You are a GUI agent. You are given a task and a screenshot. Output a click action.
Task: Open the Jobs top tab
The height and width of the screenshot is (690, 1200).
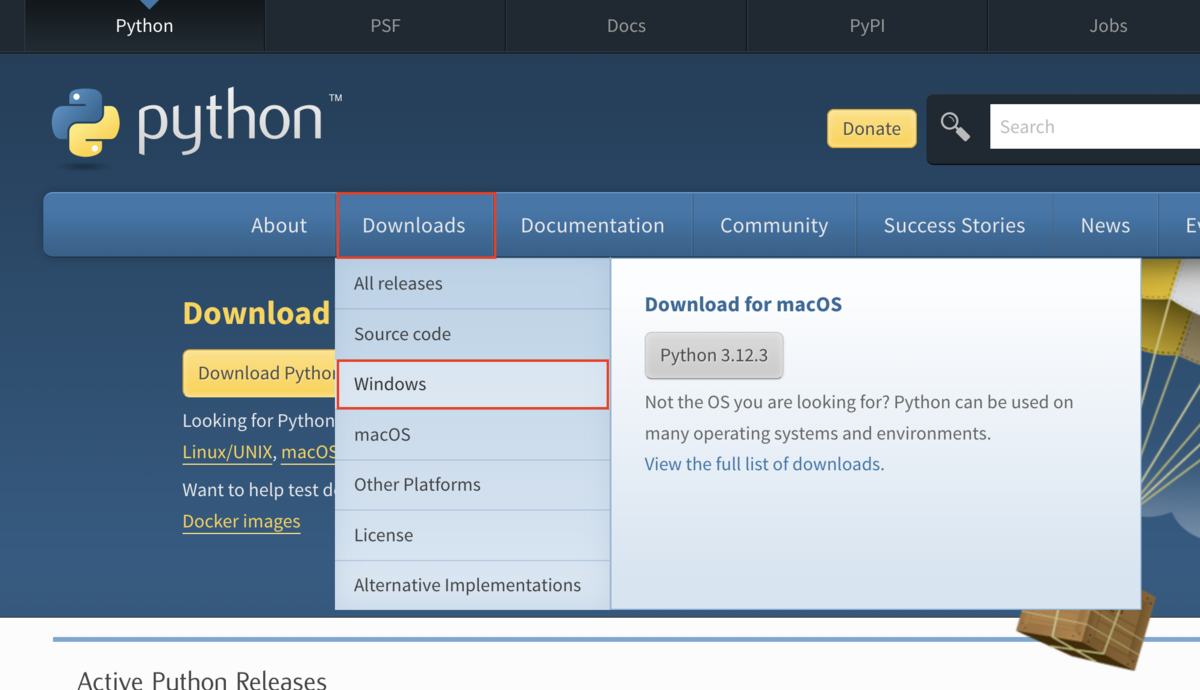(x=1108, y=26)
